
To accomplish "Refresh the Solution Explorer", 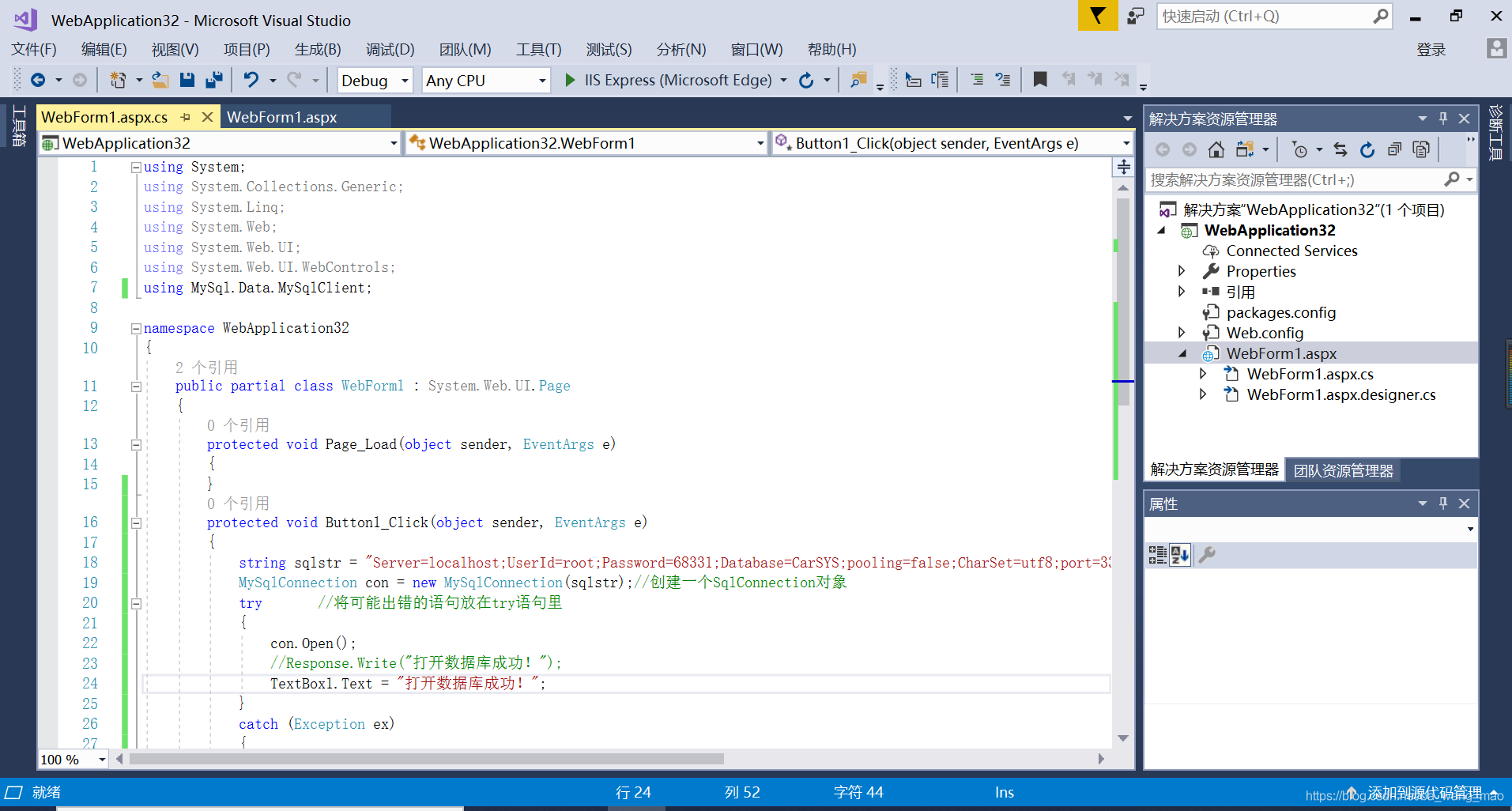I will 1367,149.
